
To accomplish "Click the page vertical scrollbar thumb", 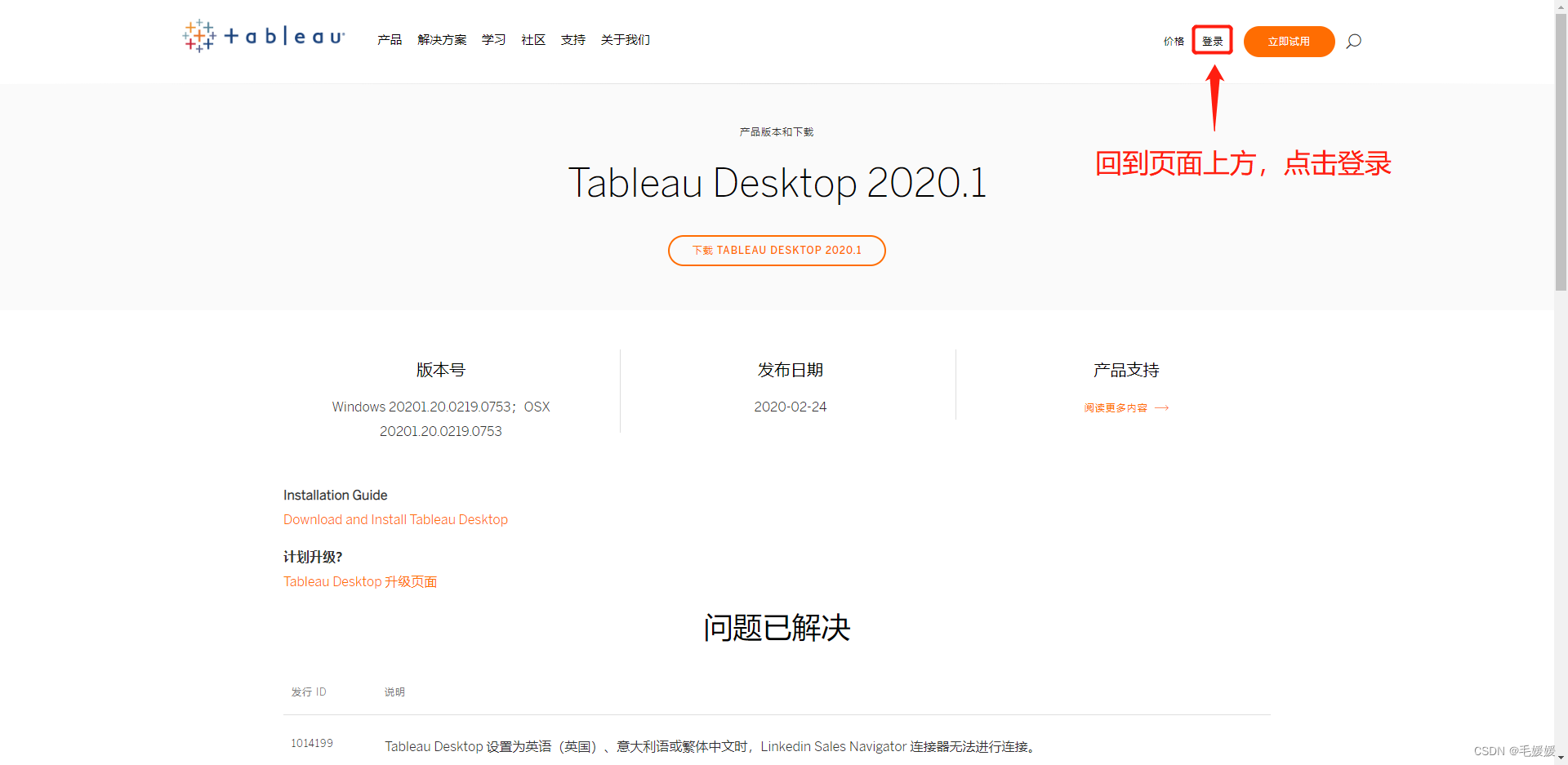I will coord(1561,151).
